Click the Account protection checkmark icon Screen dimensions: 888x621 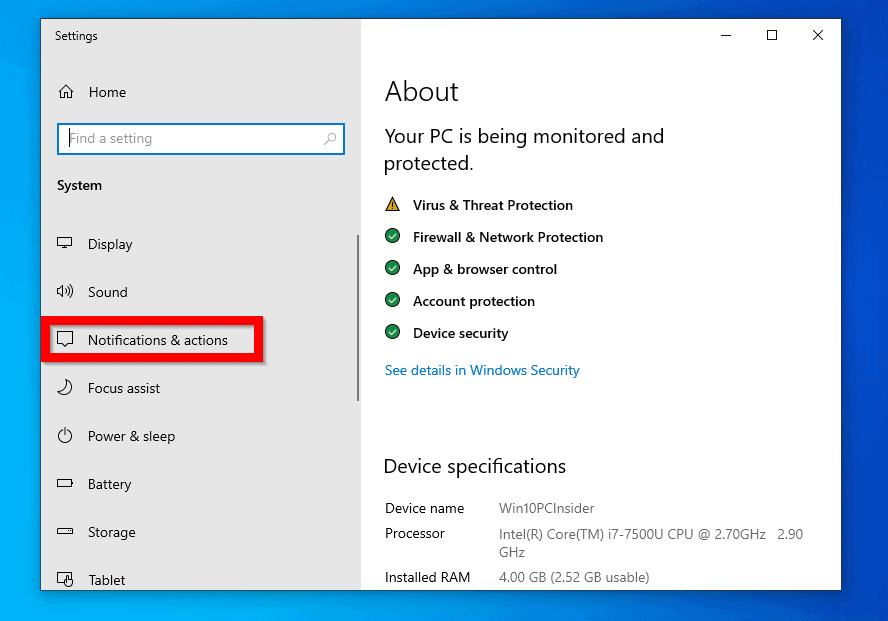point(392,300)
